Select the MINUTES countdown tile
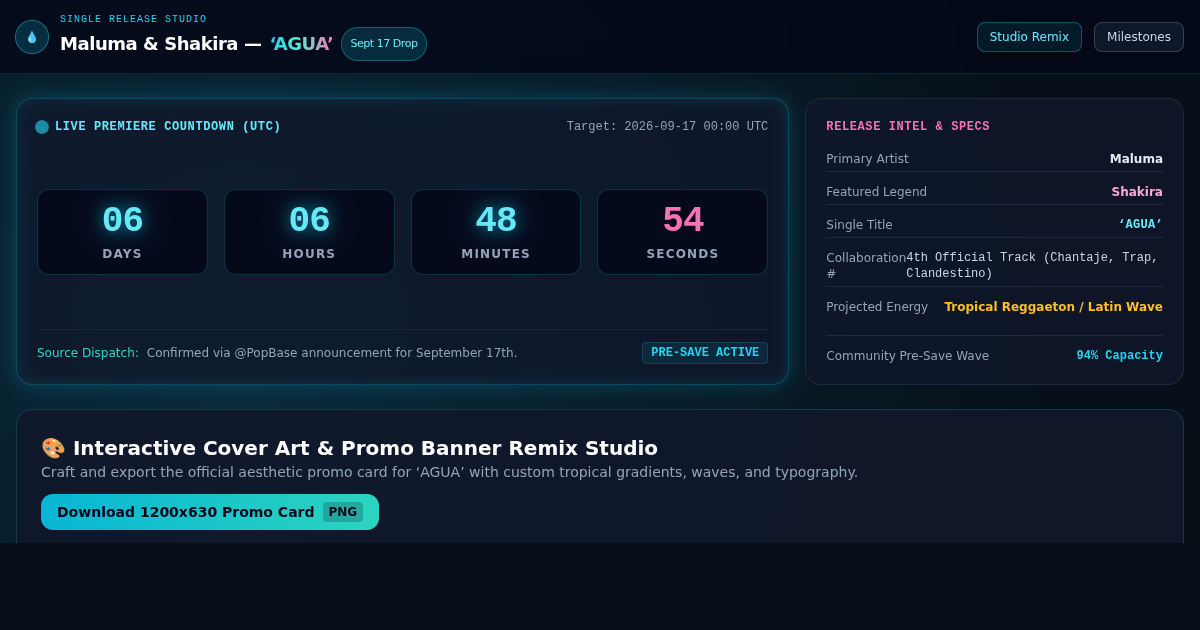Image resolution: width=1200 pixels, height=630 pixels. [496, 232]
